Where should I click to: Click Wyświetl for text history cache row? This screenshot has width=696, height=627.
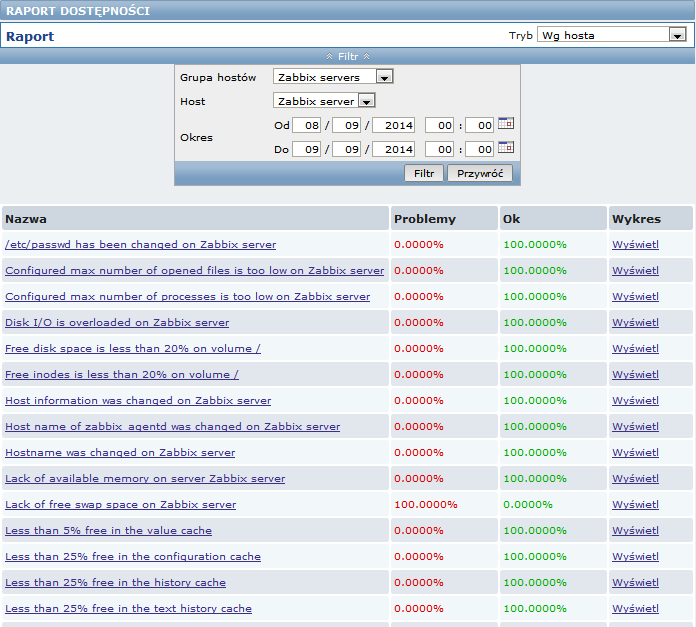[x=635, y=609]
